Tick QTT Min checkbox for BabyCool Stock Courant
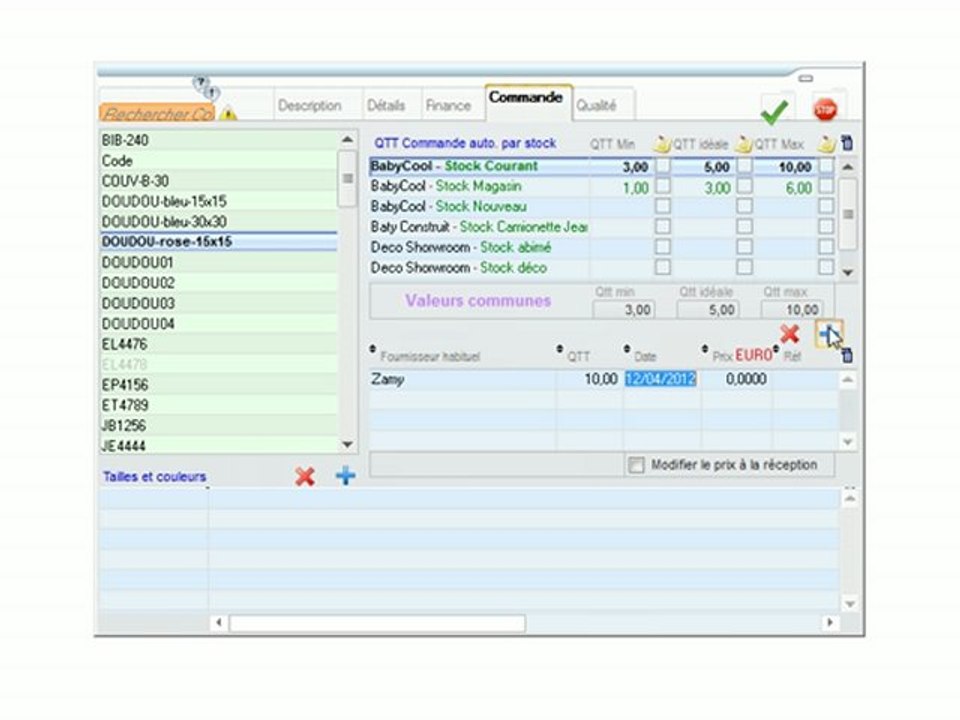The image size is (960, 720). coord(662,166)
